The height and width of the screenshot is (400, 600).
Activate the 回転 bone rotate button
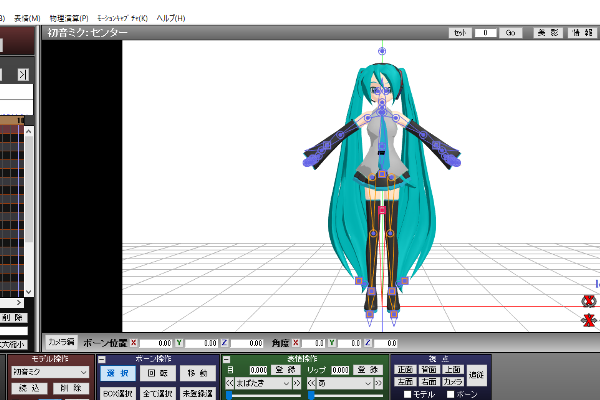click(x=158, y=373)
